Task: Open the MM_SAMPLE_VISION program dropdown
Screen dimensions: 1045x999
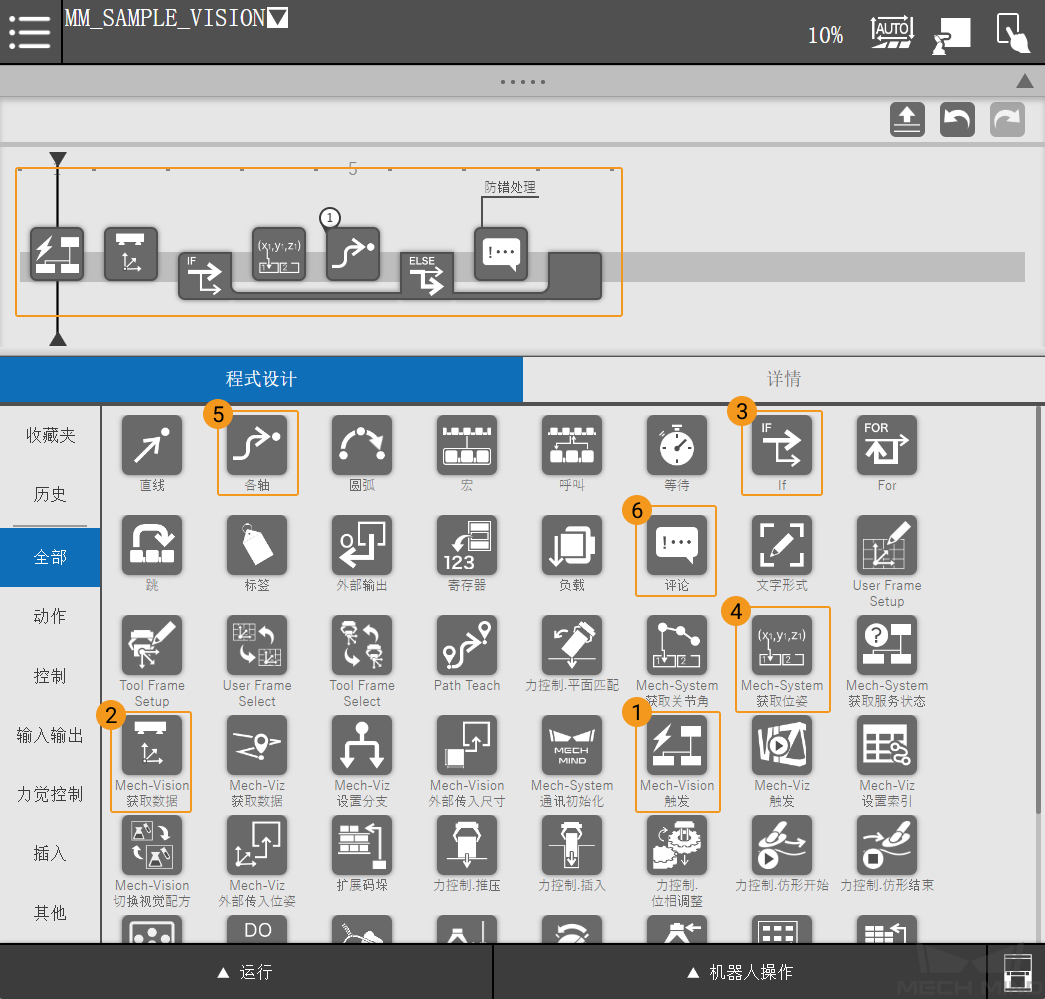Action: pos(278,18)
